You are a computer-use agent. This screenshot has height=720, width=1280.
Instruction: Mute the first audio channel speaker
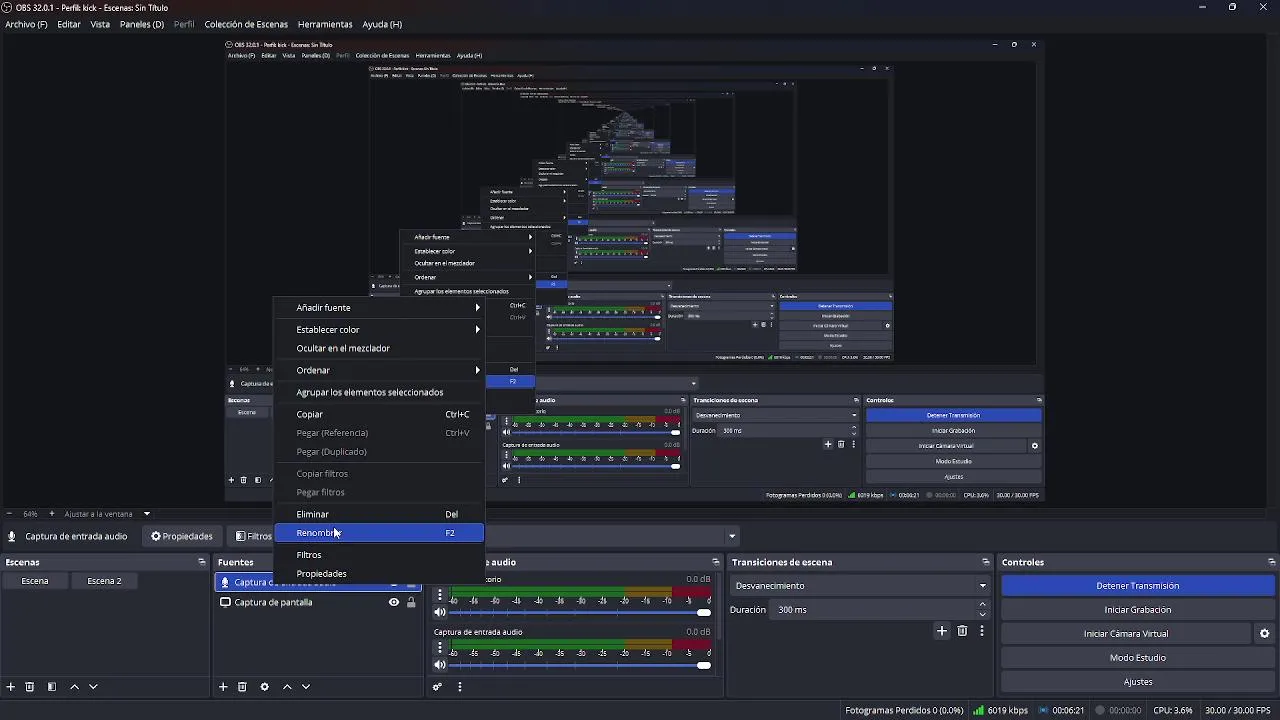click(439, 612)
